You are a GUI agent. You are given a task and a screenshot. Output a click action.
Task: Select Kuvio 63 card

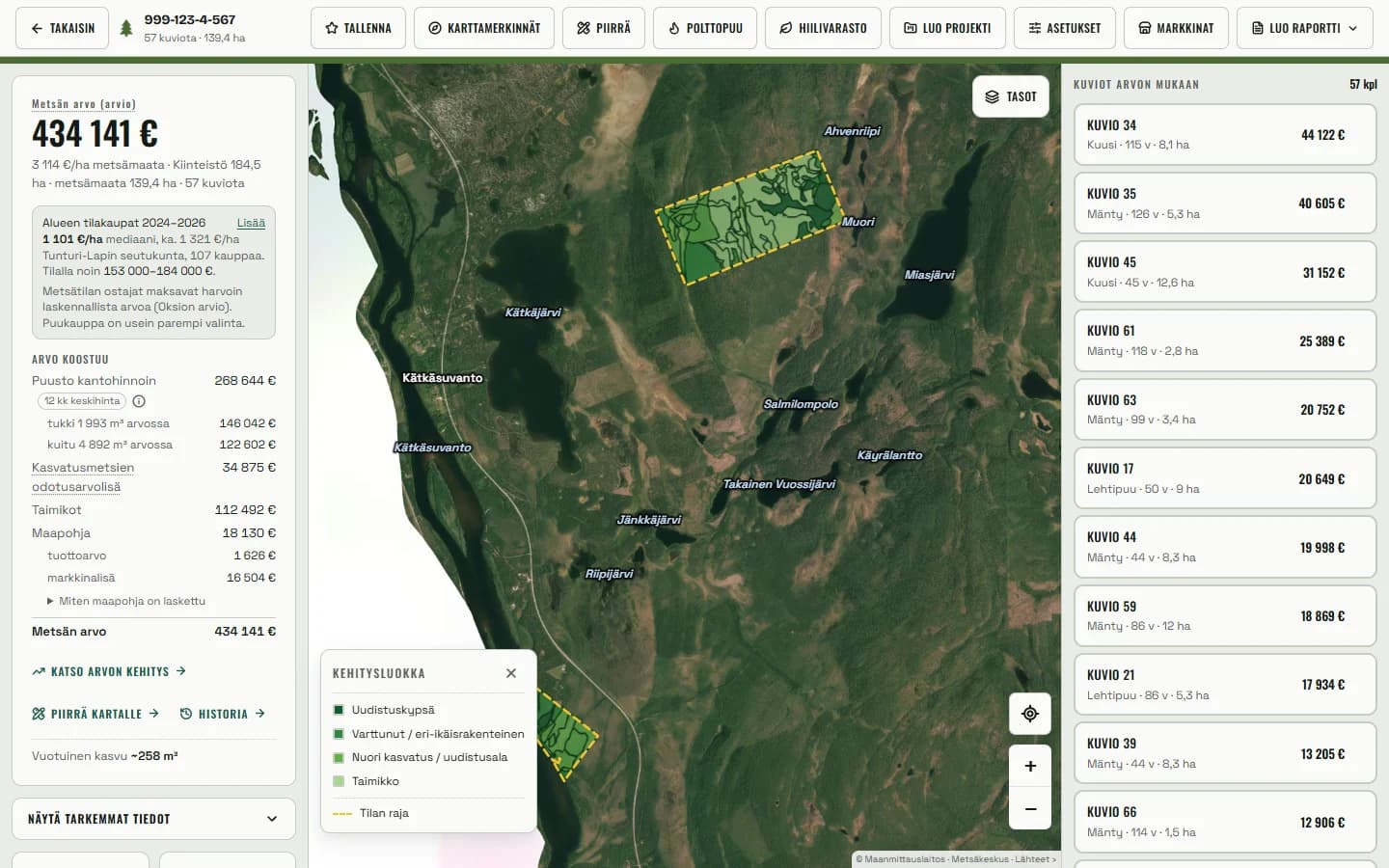1225,410
